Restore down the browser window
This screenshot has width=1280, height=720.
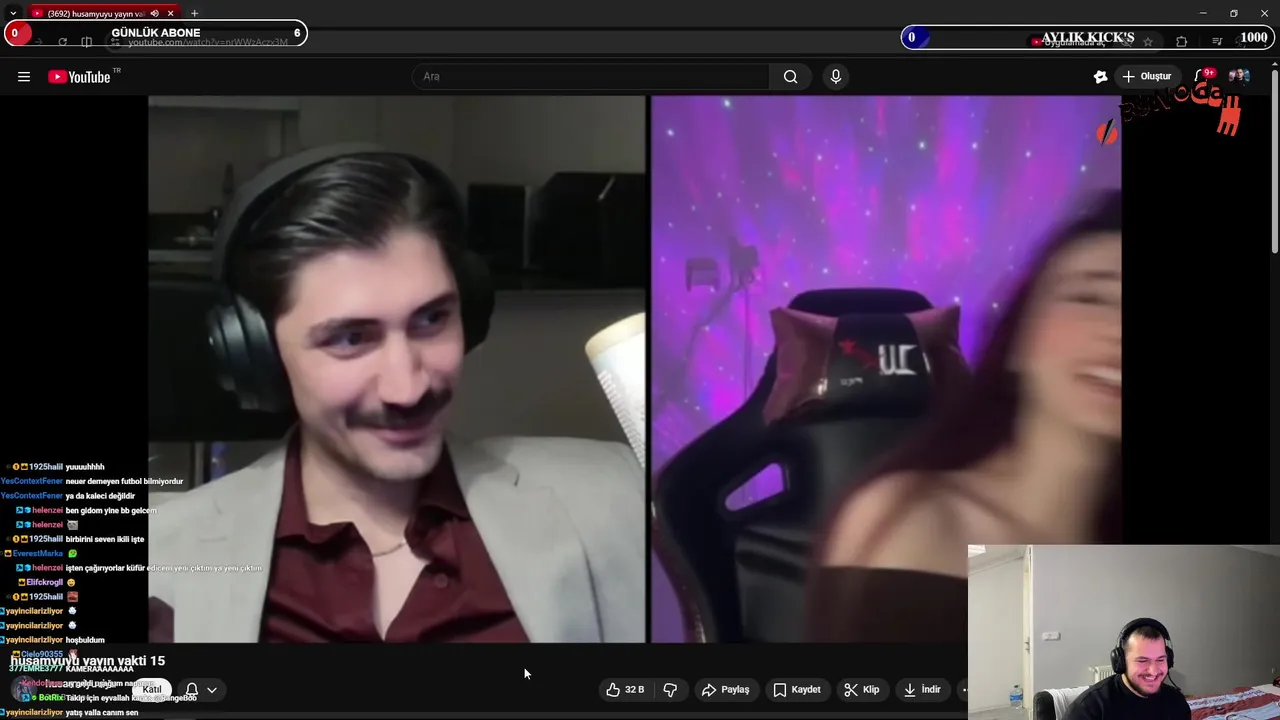1234,13
